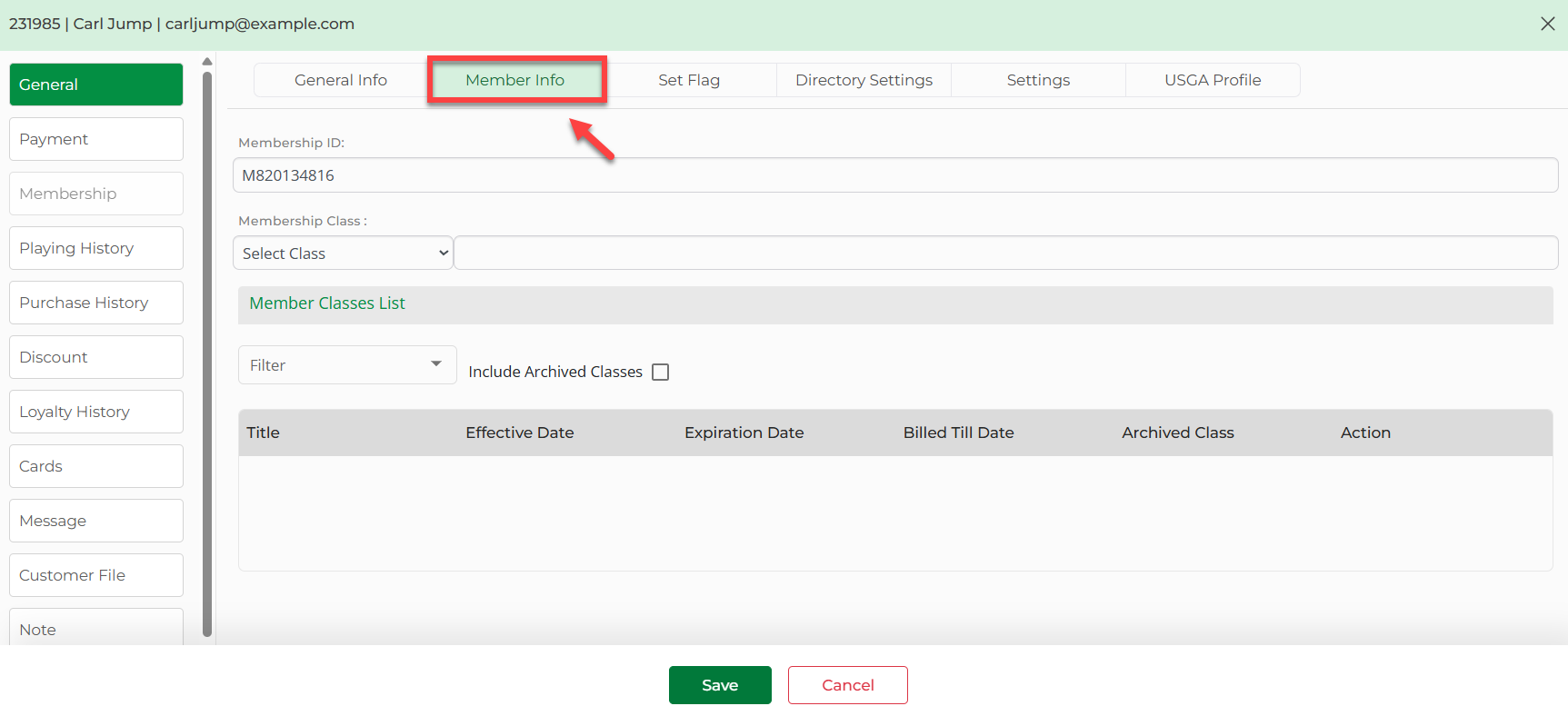The height and width of the screenshot is (716, 1568).
Task: Expand the Filter dropdown
Action: click(346, 365)
